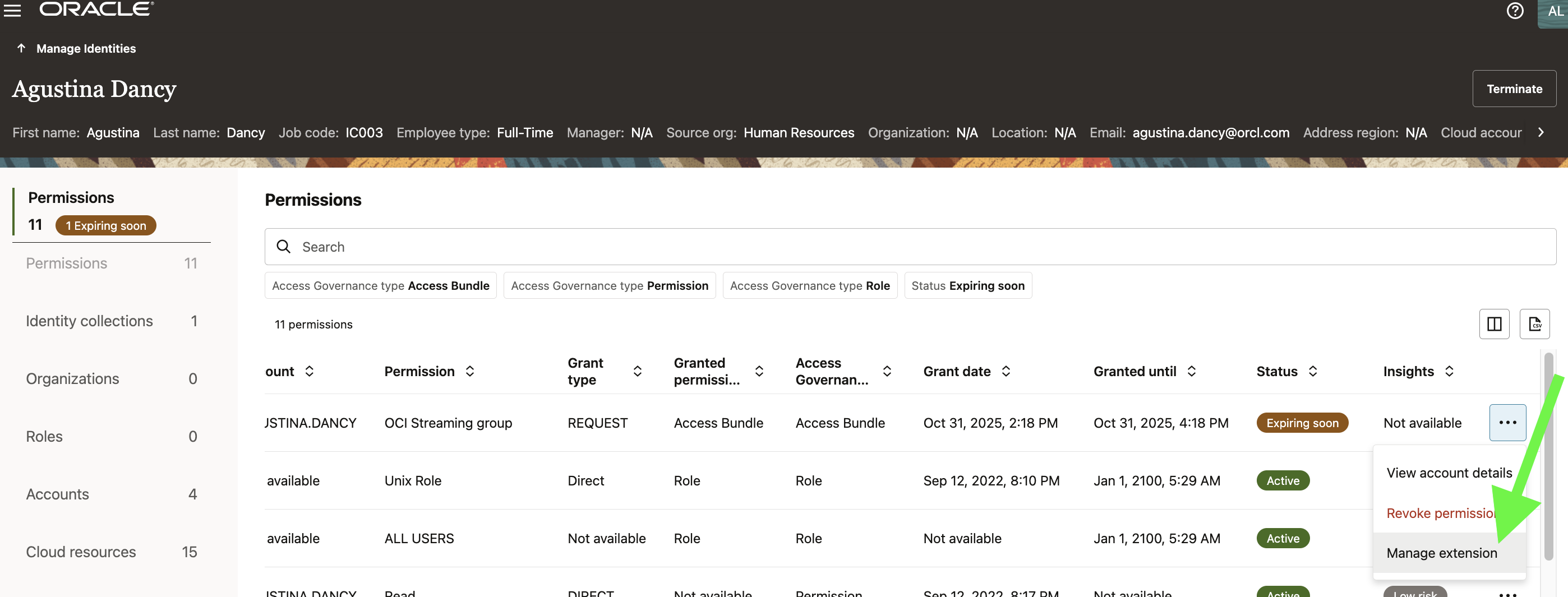Click the Oracle logo
This screenshot has height=597, width=1568.
click(95, 8)
